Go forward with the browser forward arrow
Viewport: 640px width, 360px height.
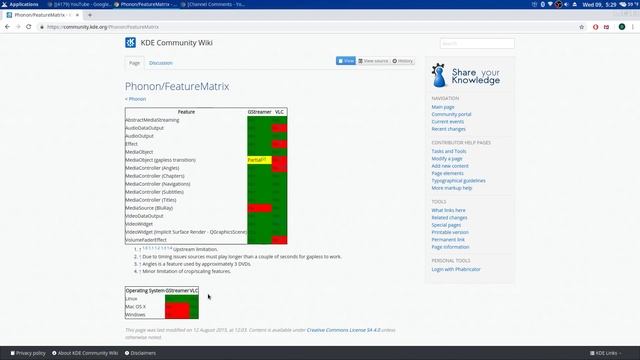click(x=18, y=27)
